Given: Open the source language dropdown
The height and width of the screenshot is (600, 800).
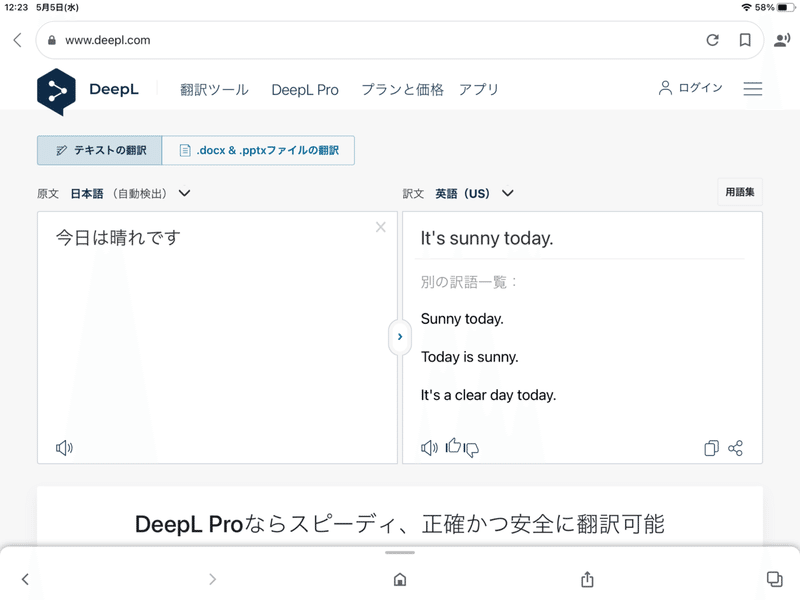Looking at the screenshot, I should pos(183,193).
